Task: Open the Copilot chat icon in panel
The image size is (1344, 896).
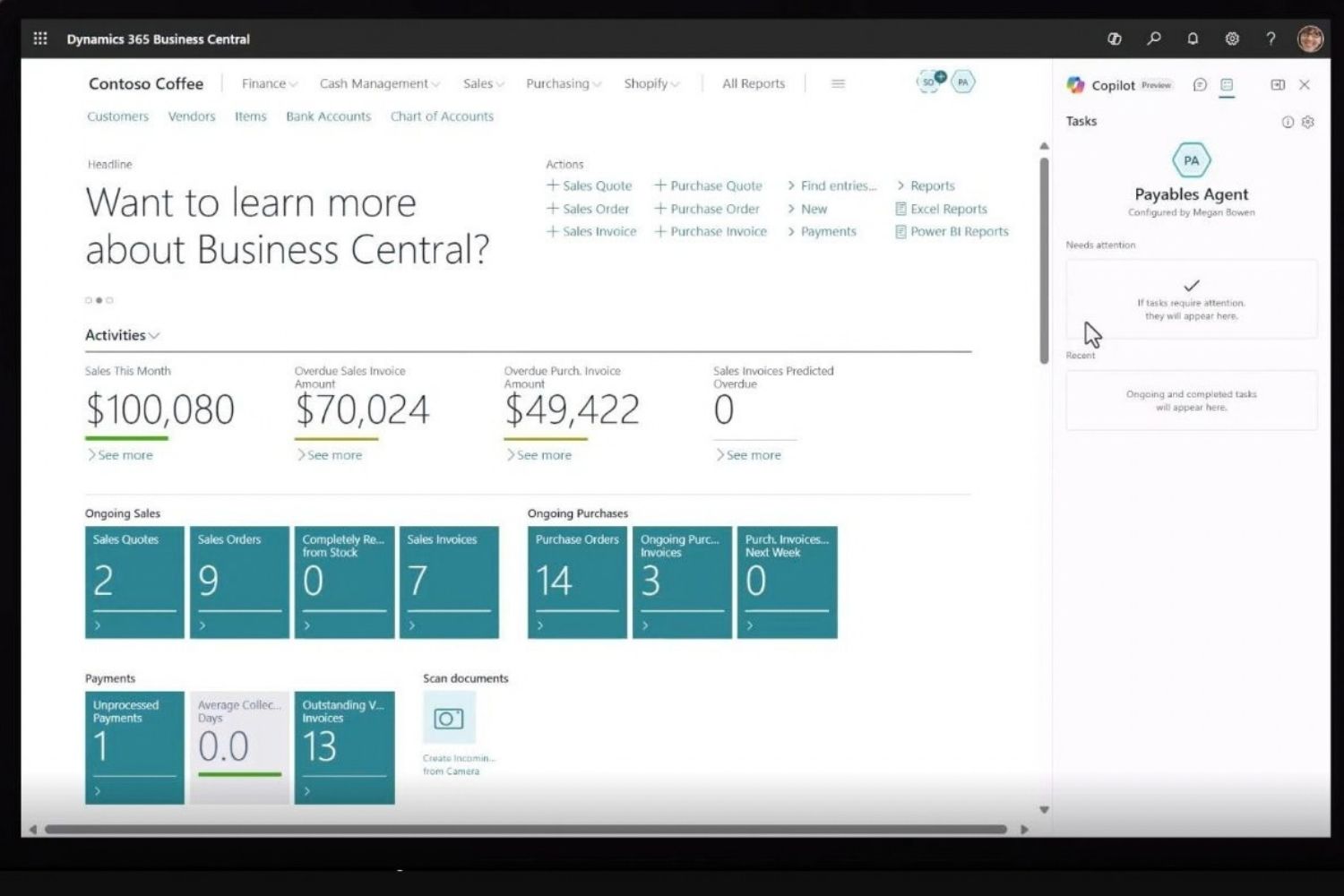Action: point(1200,85)
